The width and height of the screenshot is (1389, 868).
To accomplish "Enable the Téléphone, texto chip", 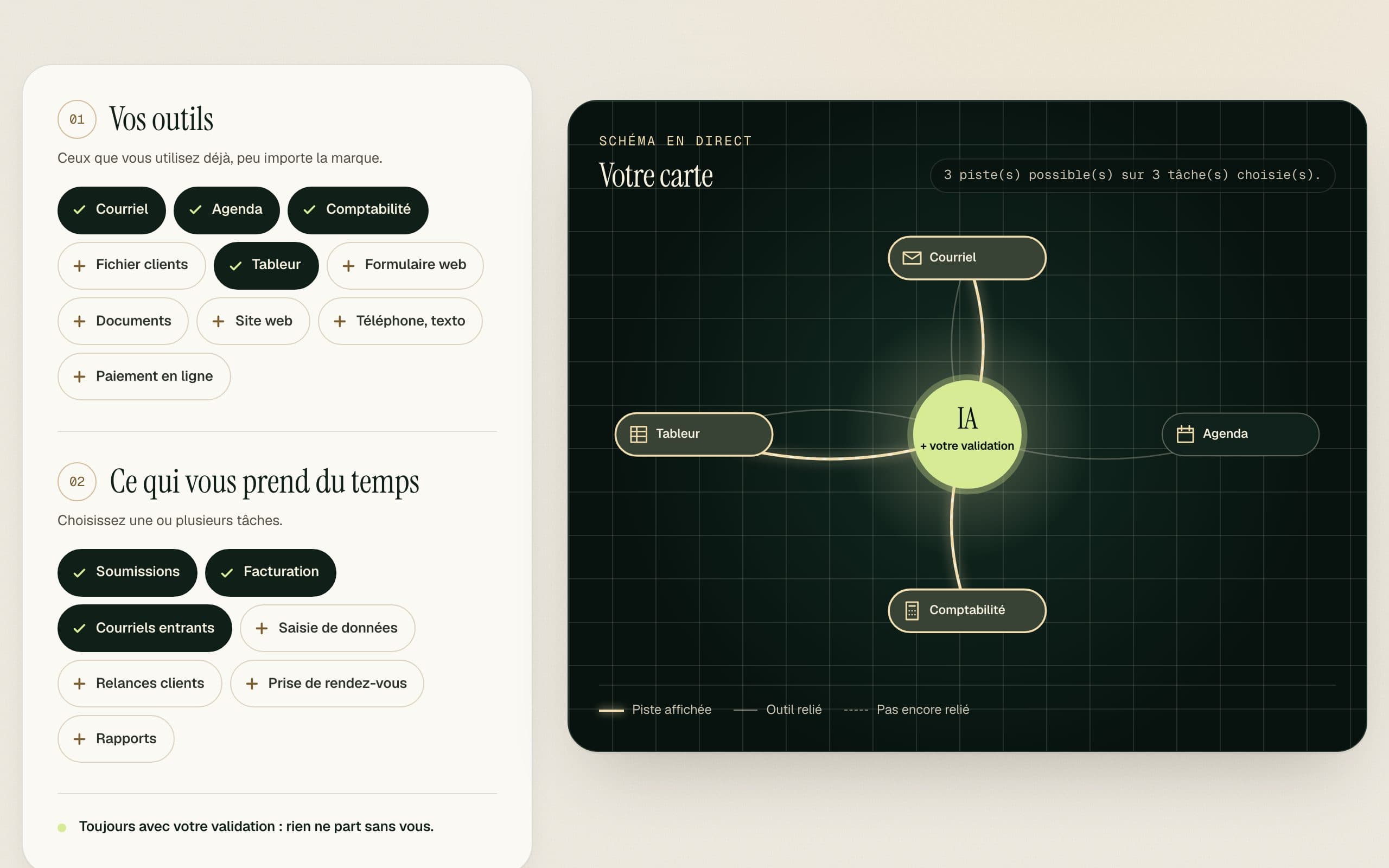I will point(400,321).
